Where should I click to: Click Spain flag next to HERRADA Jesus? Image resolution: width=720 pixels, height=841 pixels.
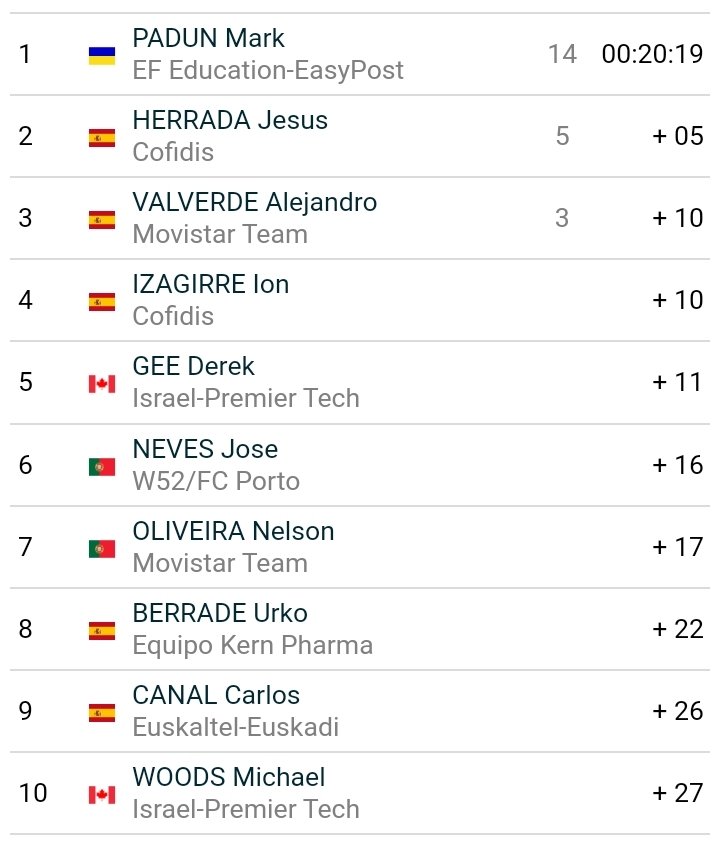tap(101, 138)
